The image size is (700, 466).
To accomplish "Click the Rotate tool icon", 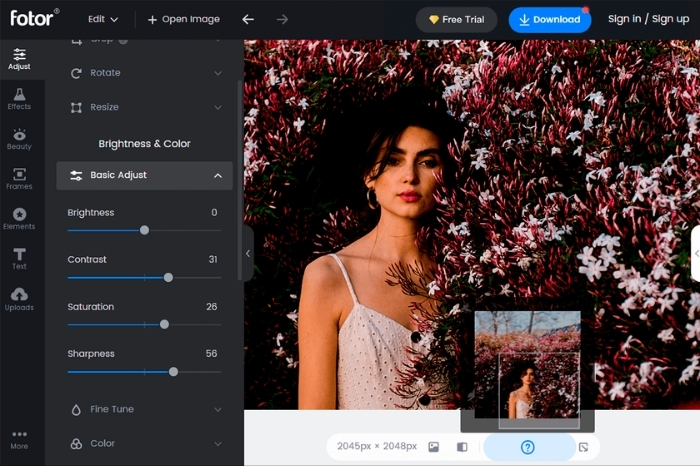I will (x=76, y=73).
